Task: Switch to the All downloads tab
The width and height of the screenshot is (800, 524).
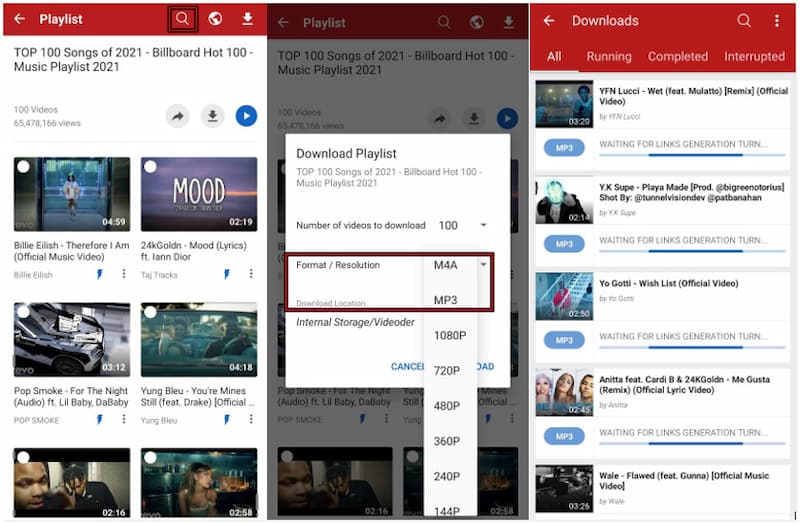Action: tap(554, 56)
